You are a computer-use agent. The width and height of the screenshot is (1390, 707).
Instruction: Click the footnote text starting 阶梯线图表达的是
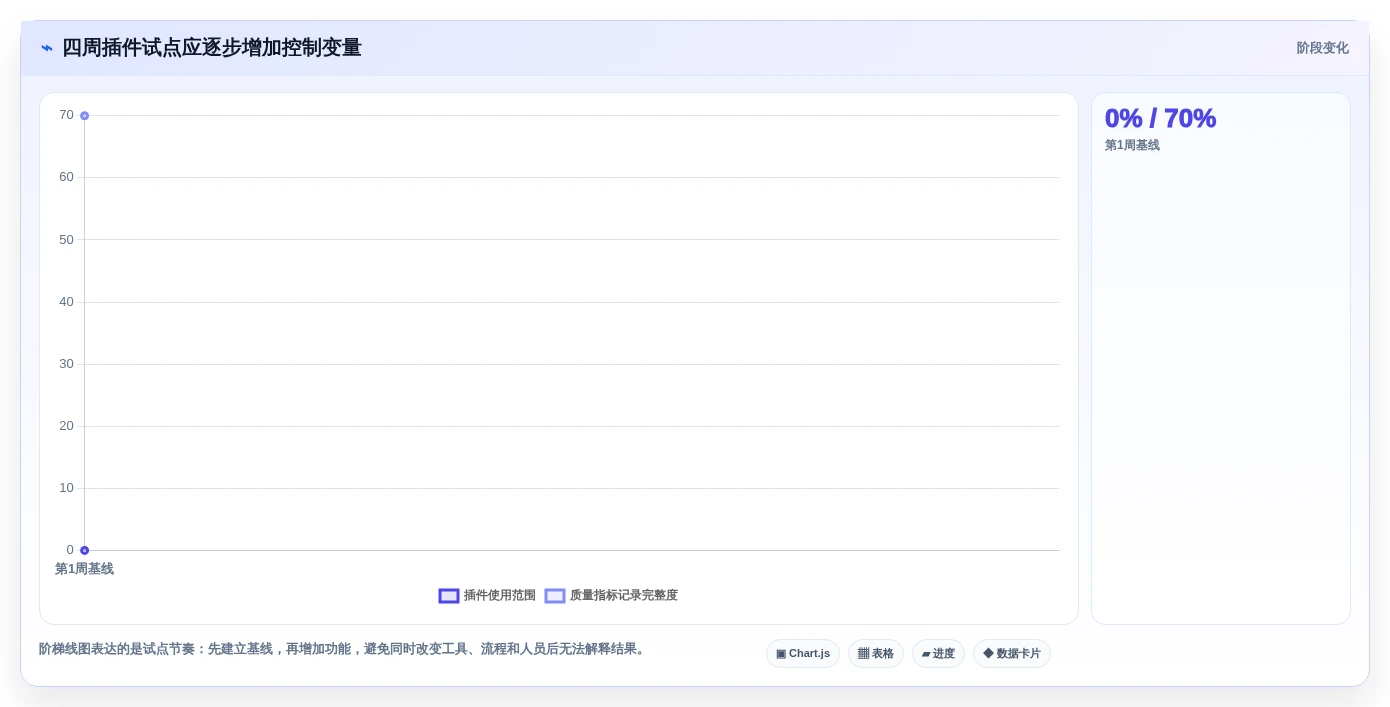click(x=344, y=649)
